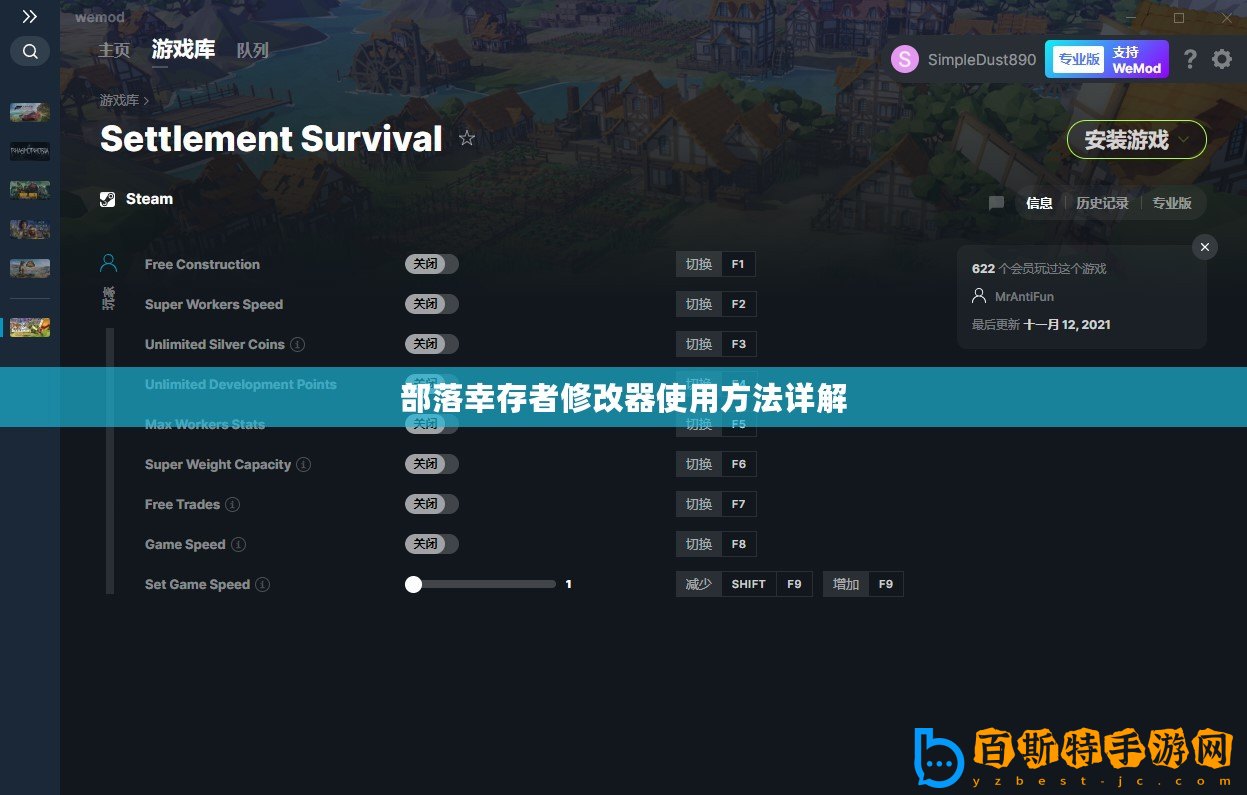Click the 安装游戏 button
1247x795 pixels.
1137,140
